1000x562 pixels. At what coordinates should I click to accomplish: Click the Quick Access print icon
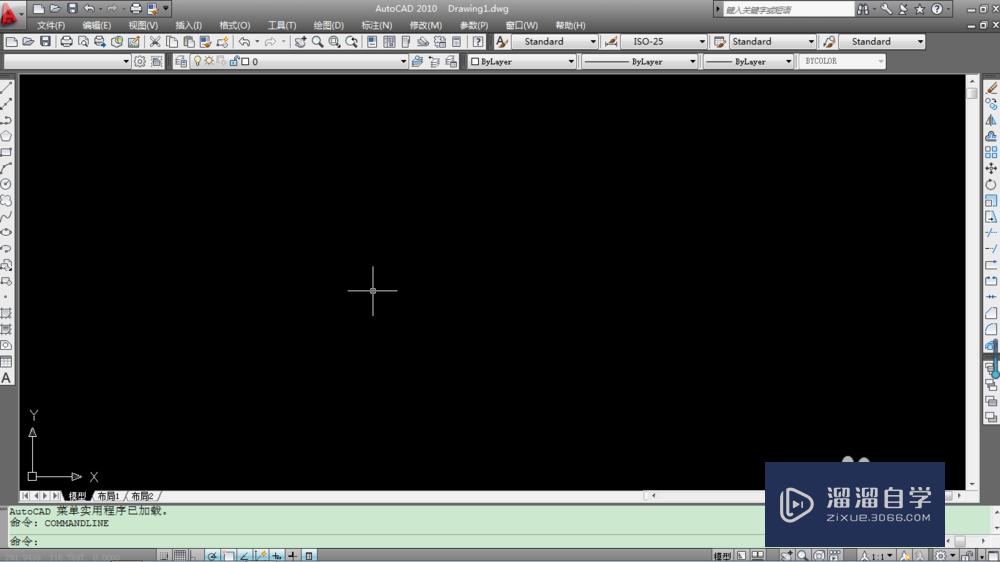[x=135, y=9]
